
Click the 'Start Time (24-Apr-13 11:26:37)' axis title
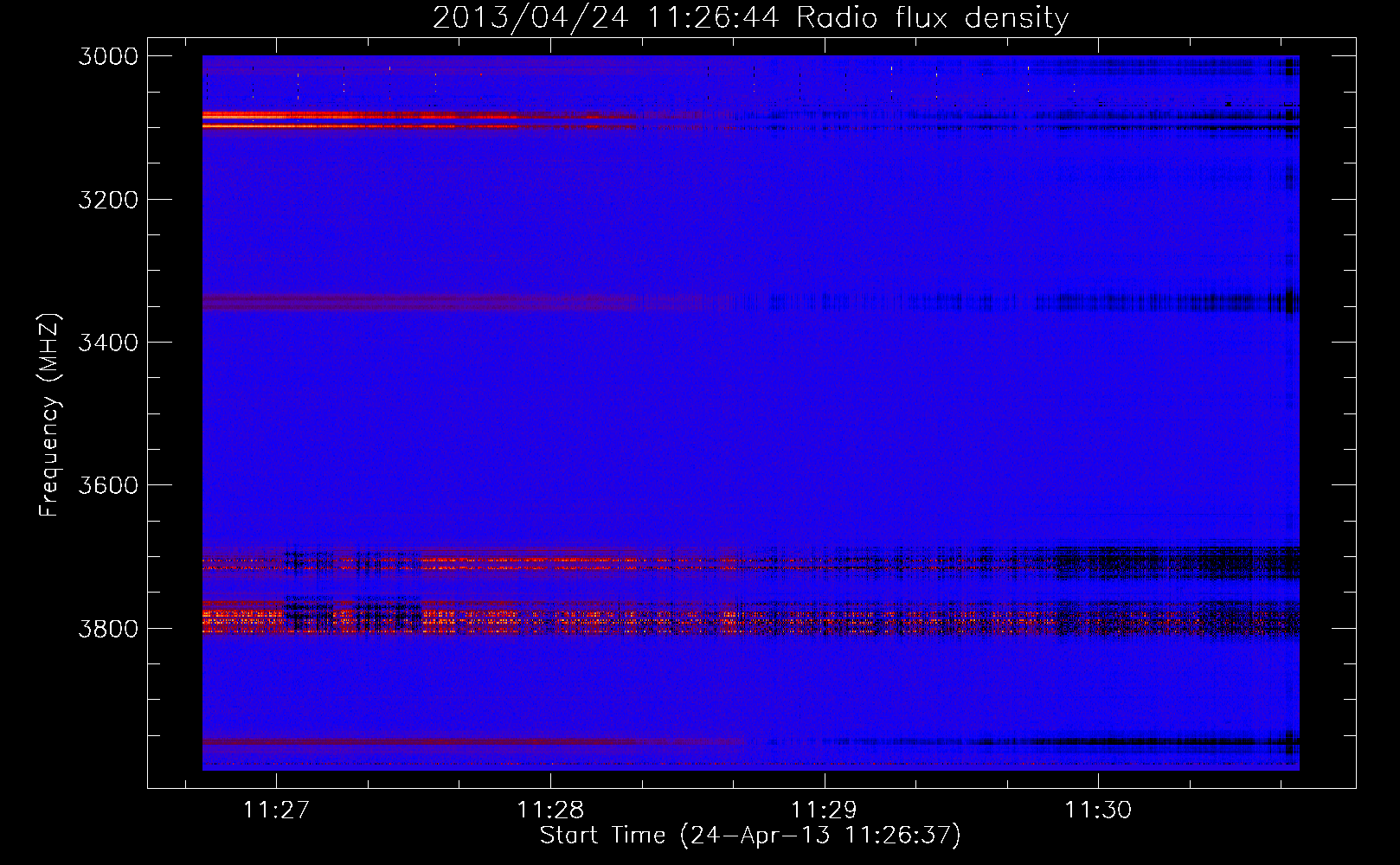tap(750, 836)
